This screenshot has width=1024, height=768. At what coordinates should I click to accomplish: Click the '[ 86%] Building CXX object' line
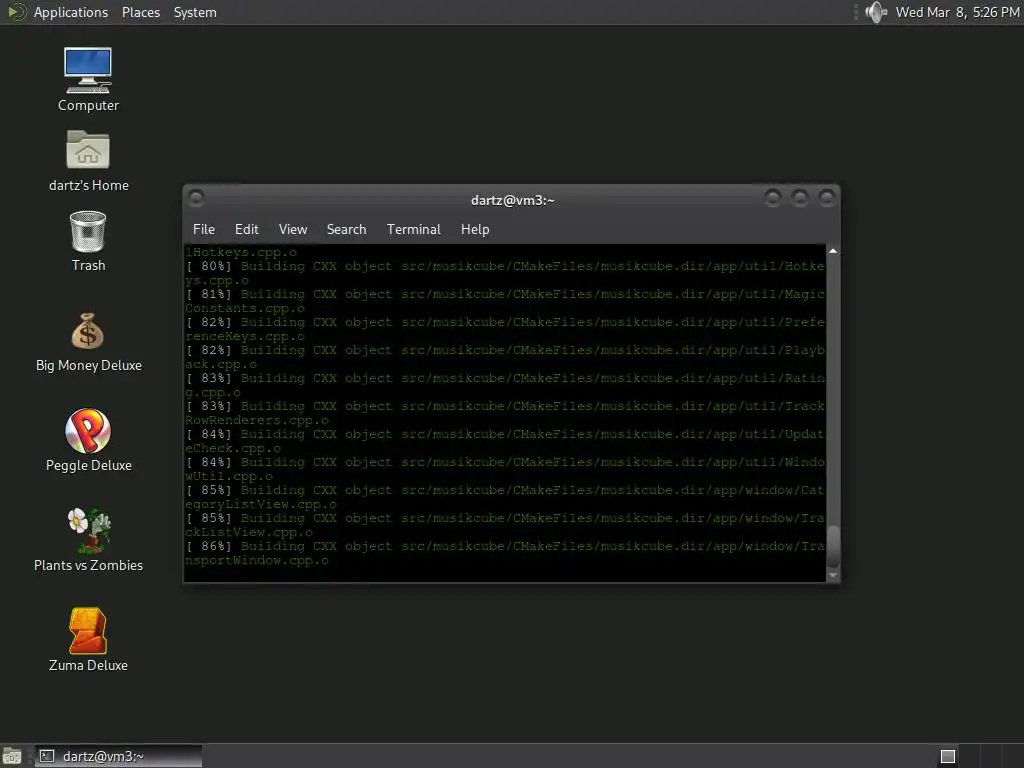coord(505,546)
